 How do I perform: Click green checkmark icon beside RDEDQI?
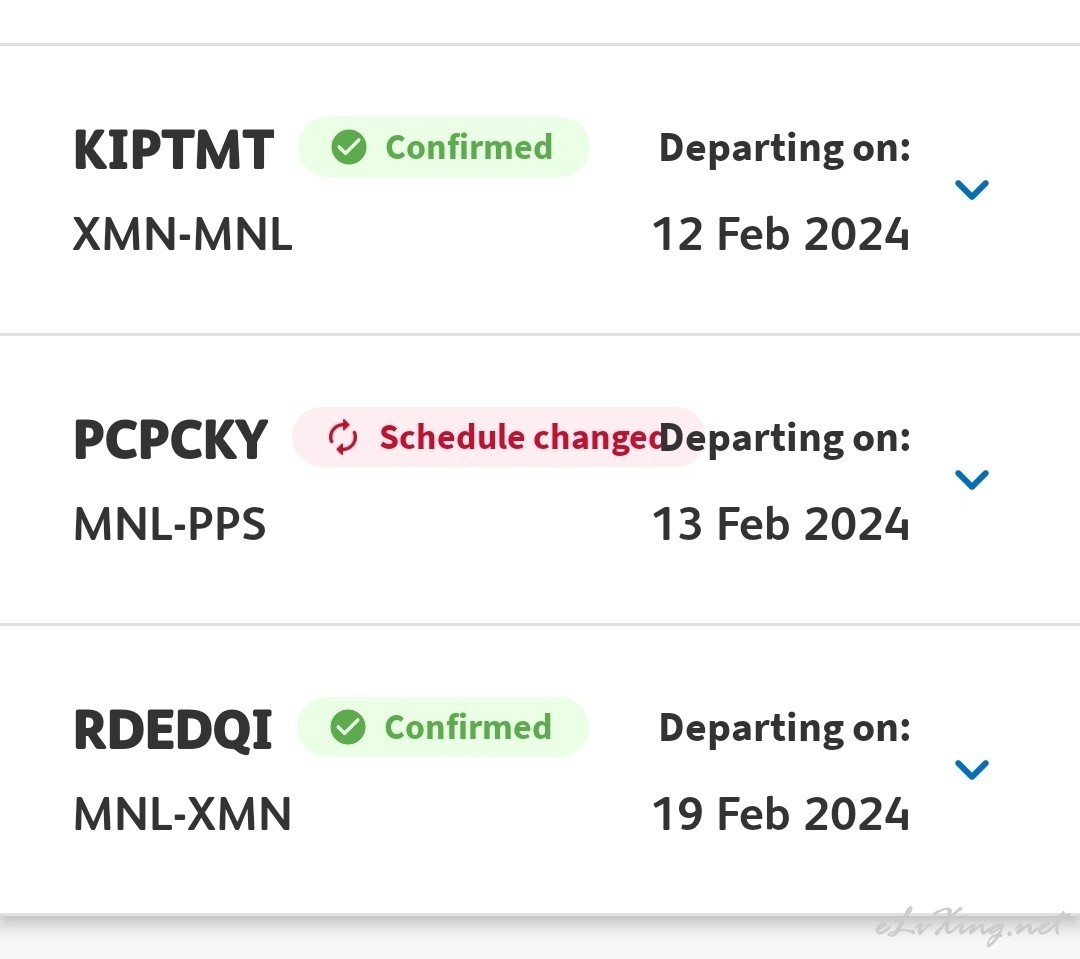pyautogui.click(x=348, y=728)
